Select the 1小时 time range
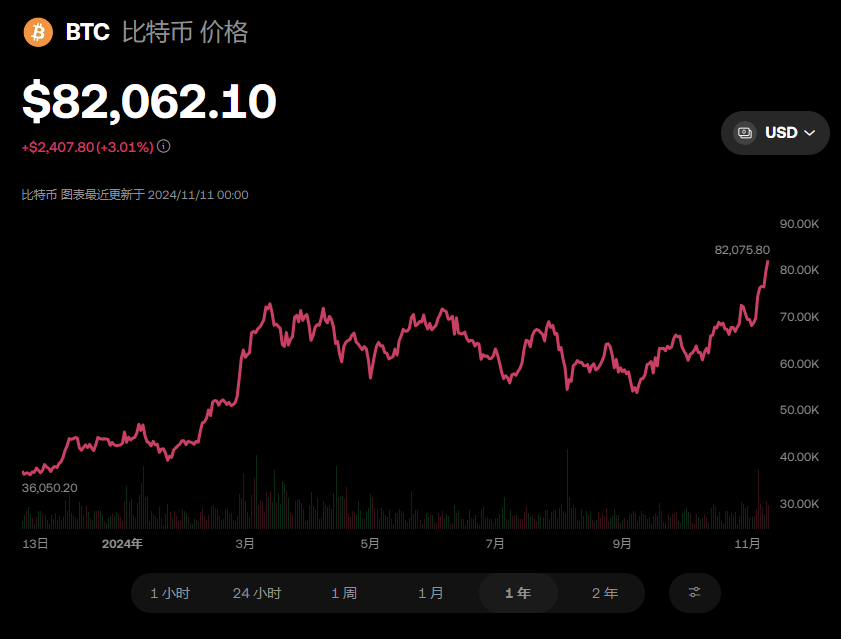Viewport: 841px width, 639px height. 170,593
